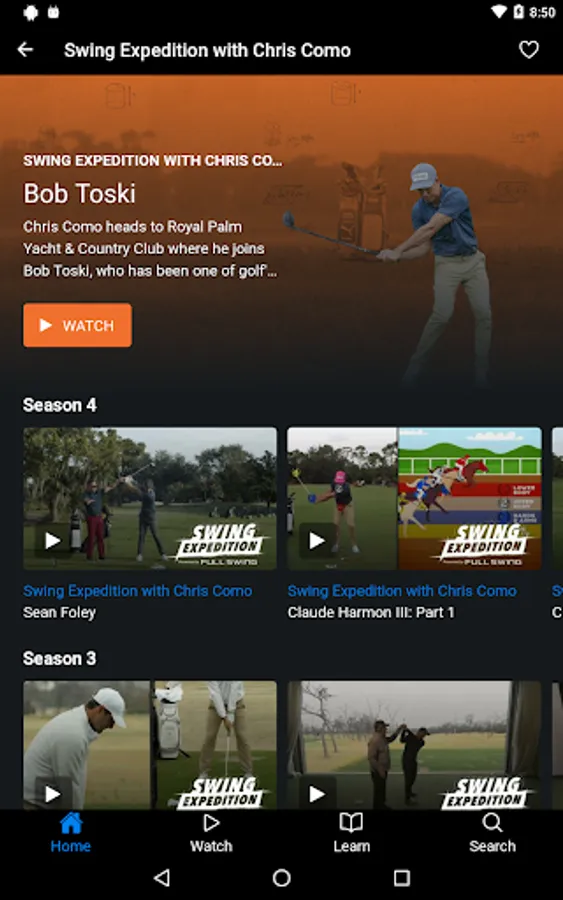Open the Search tab
The width and height of the screenshot is (563, 900).
492,833
